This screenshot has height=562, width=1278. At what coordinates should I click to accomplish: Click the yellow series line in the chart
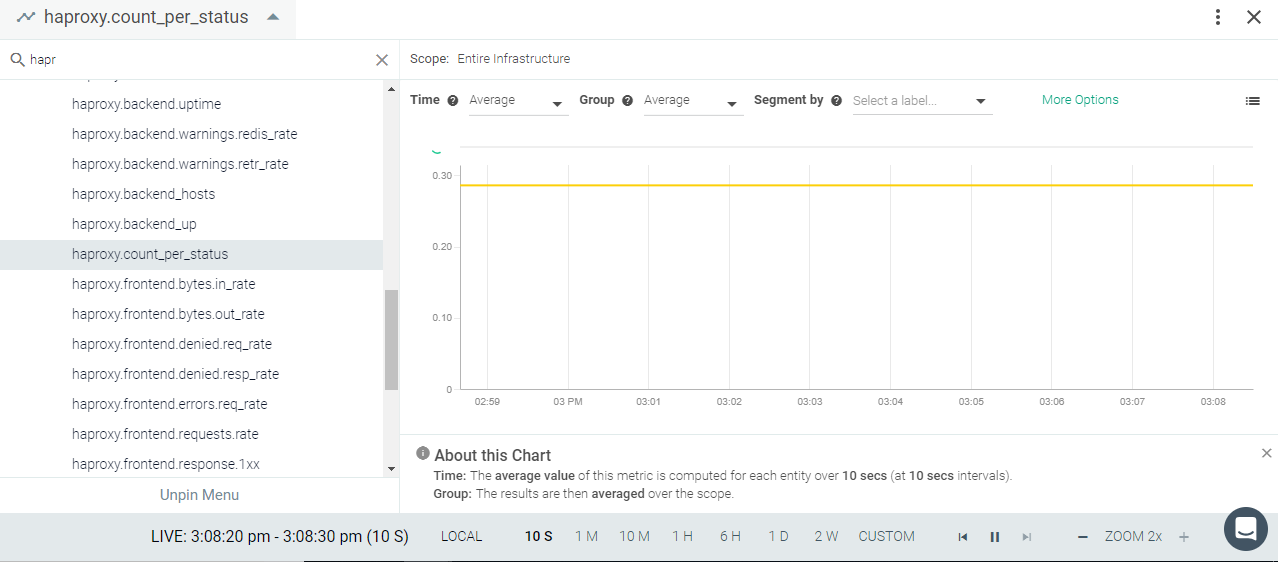[x=856, y=185]
